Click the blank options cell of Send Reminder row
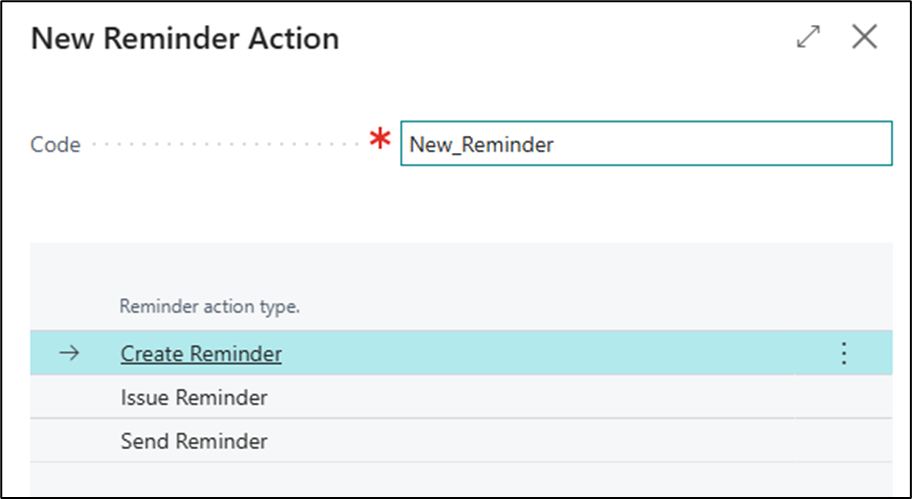Screen dimensions: 912x499 coord(843,441)
